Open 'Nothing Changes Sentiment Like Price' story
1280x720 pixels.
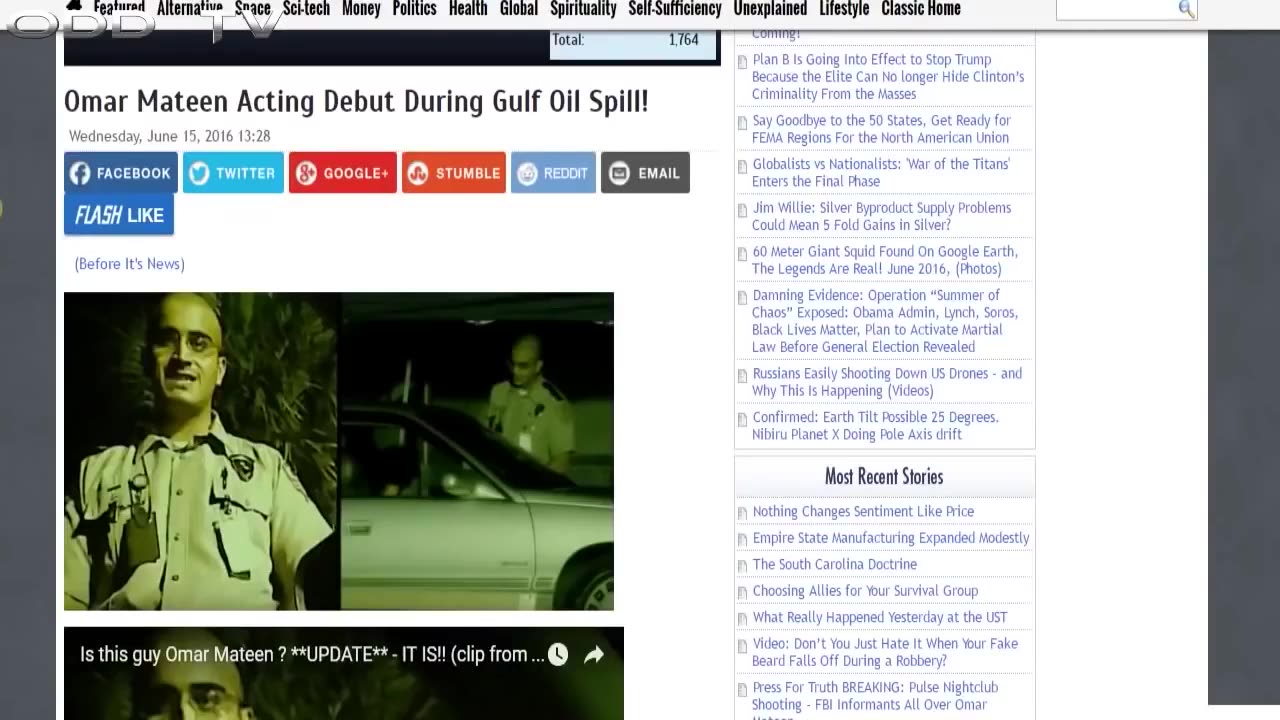863,511
